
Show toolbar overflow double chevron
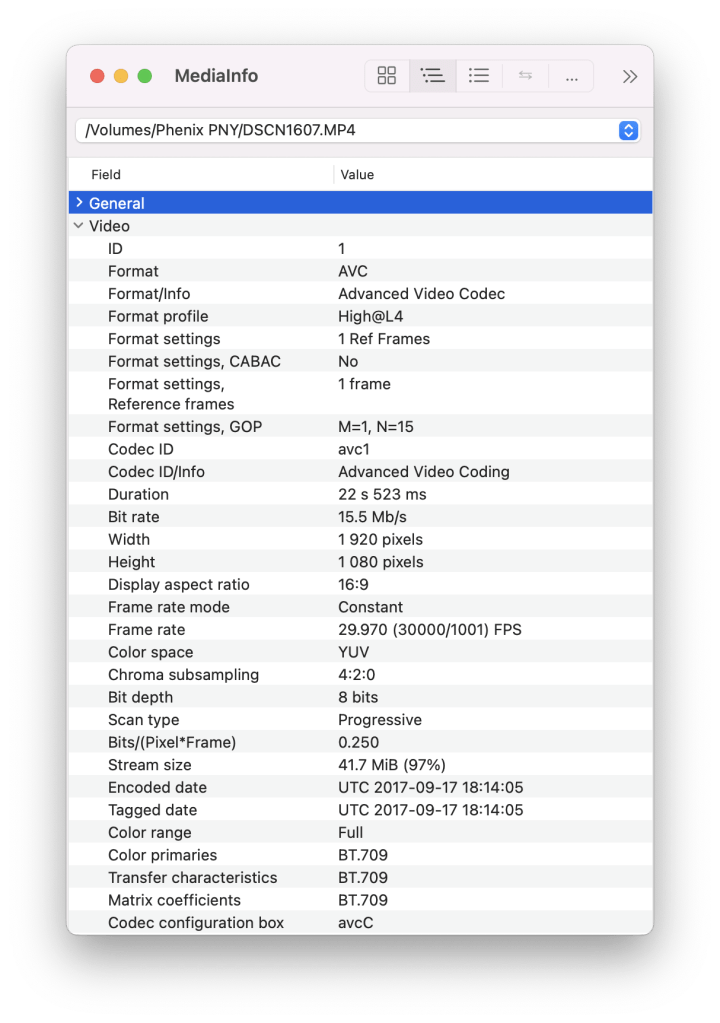point(630,76)
